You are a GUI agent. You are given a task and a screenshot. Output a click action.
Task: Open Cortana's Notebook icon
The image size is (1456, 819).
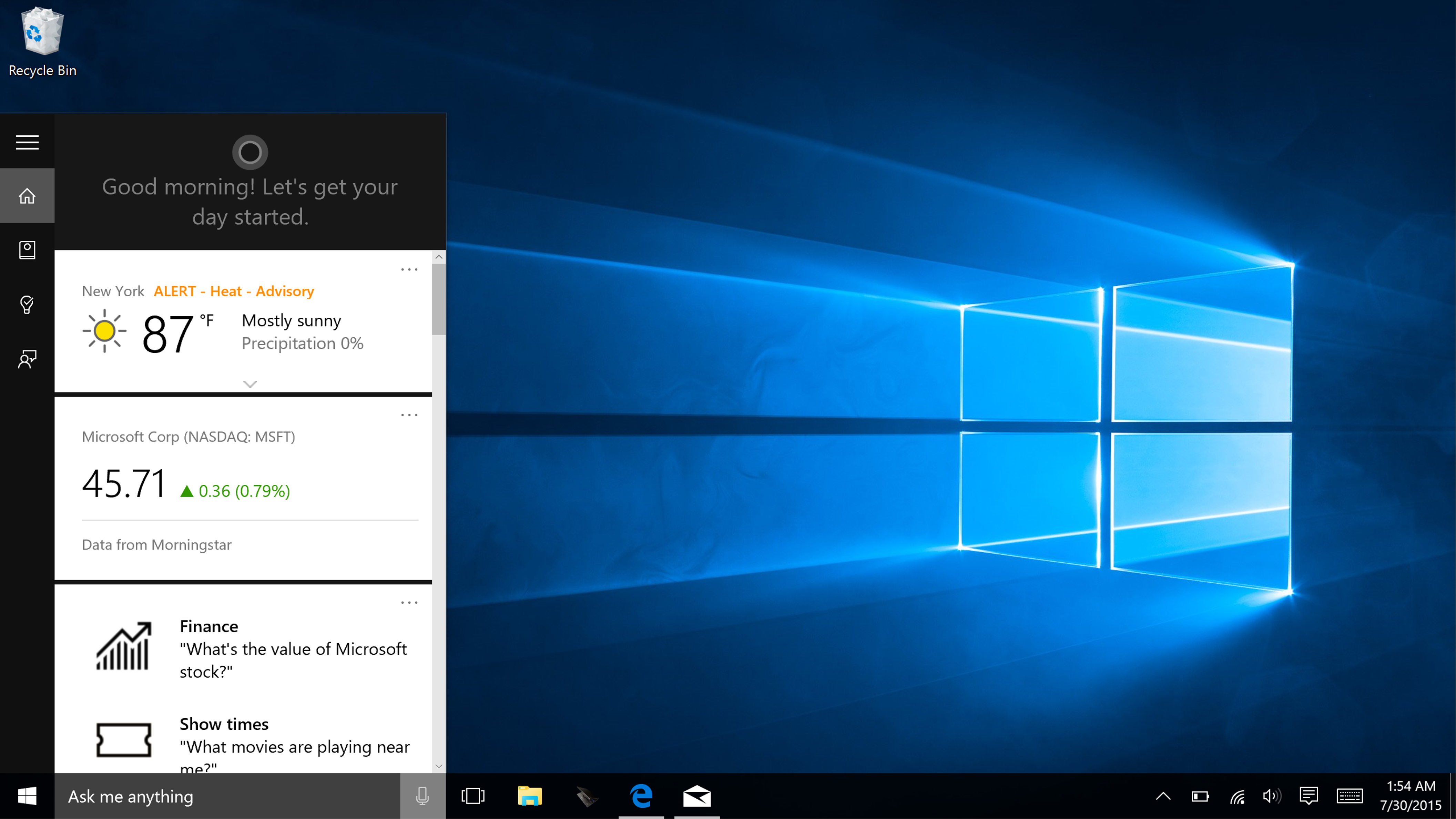tap(27, 250)
